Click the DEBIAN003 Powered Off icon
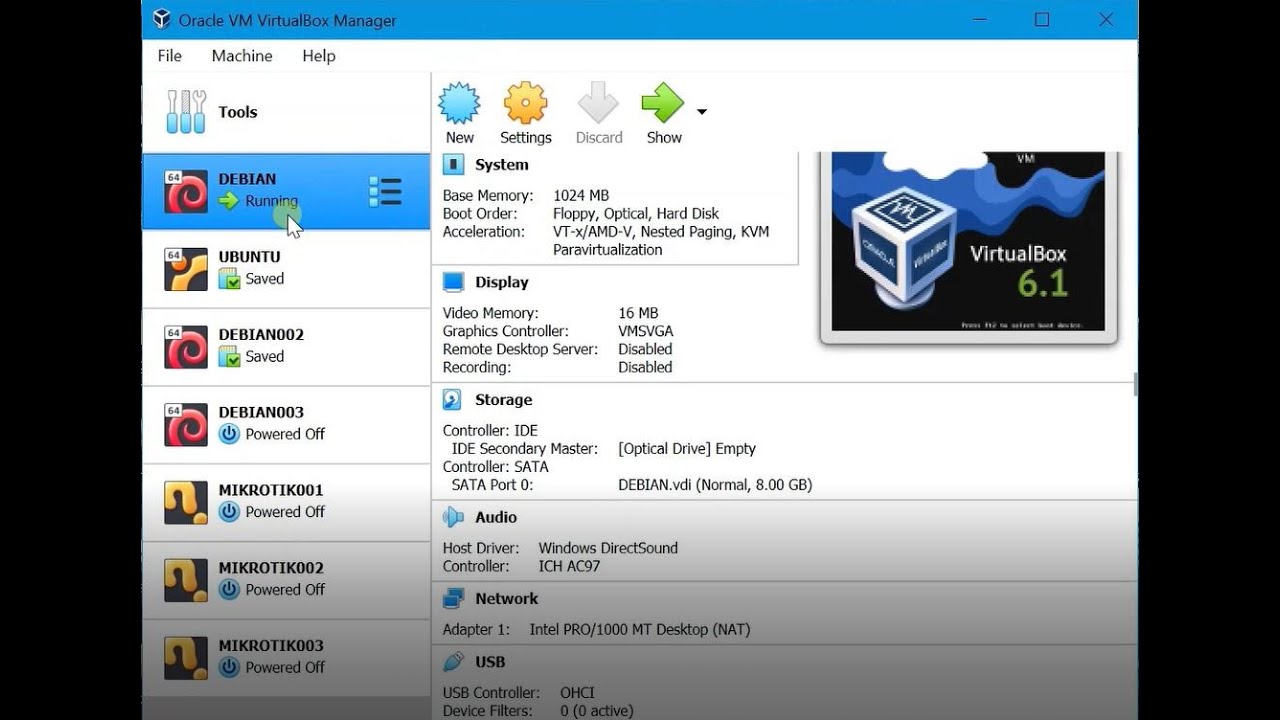The width and height of the screenshot is (1280, 720). (x=230, y=434)
